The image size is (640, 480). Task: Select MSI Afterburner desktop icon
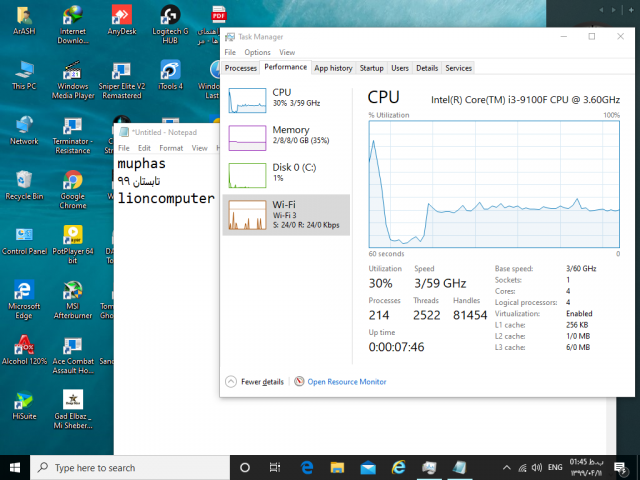(x=73, y=300)
